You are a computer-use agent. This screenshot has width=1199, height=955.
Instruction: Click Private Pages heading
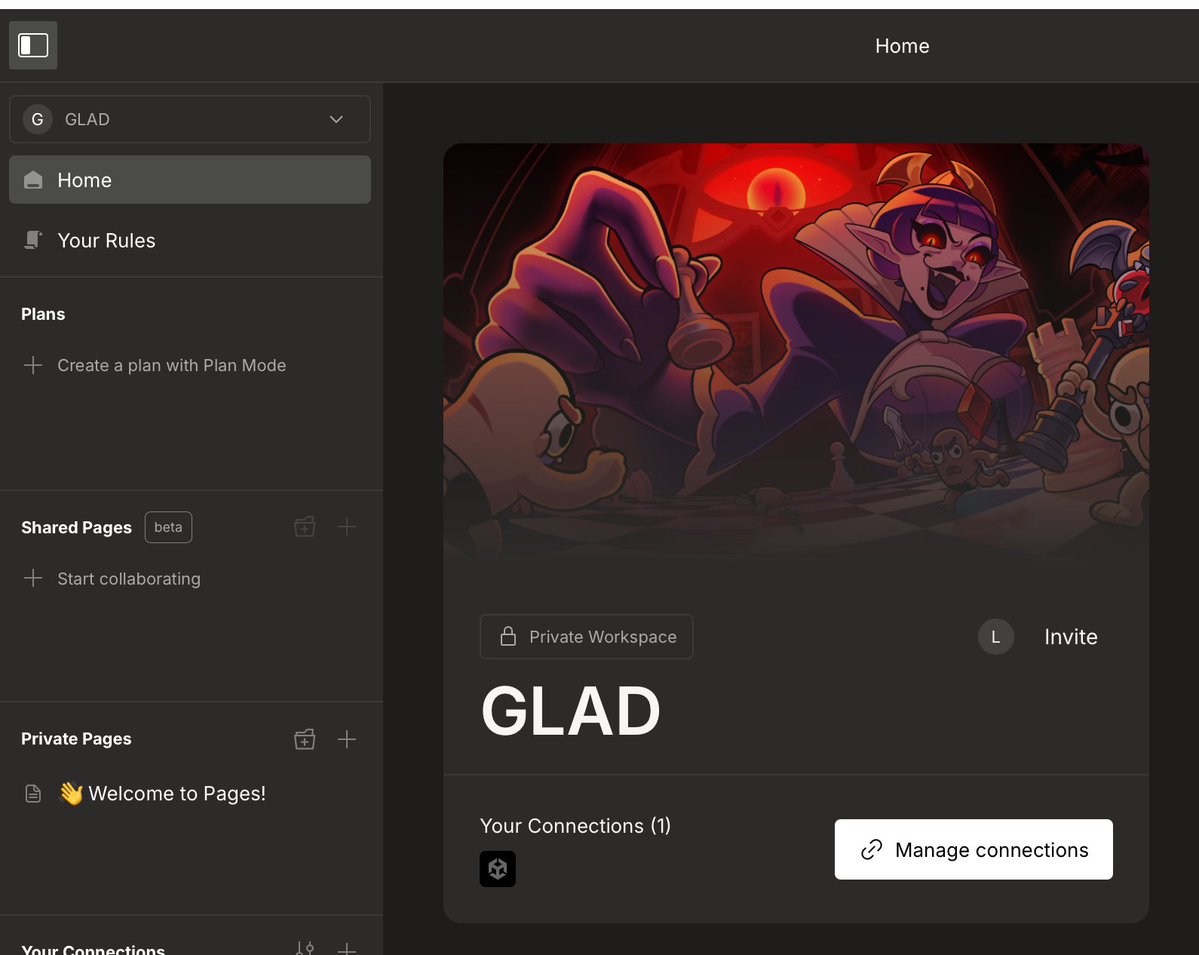point(76,739)
